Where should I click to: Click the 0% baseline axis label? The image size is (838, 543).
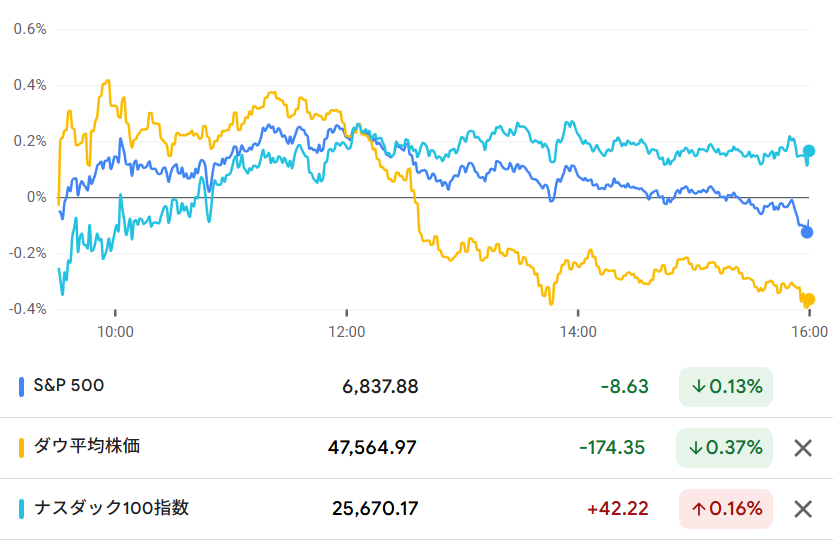(36, 197)
